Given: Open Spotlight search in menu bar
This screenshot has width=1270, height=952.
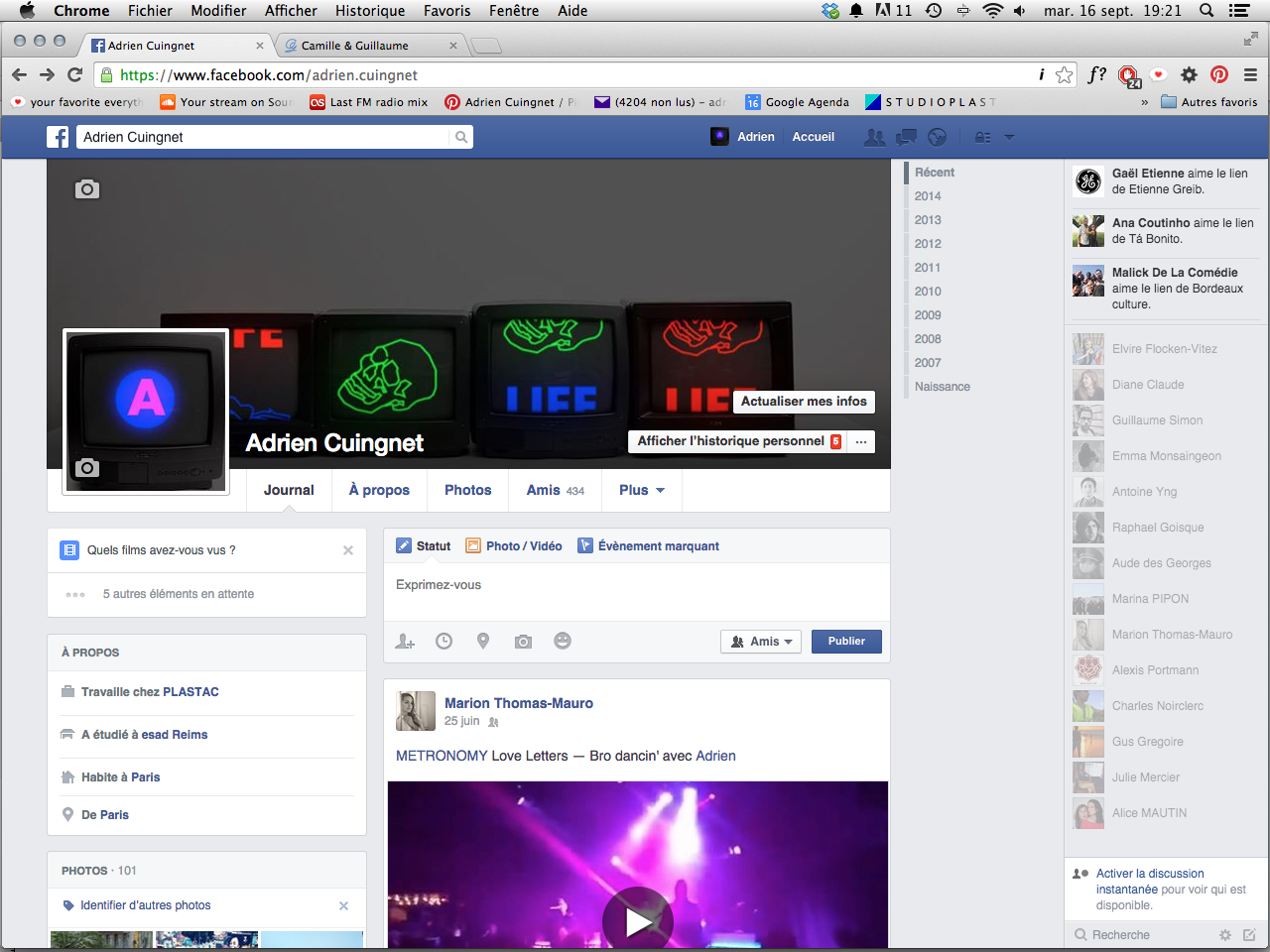Looking at the screenshot, I should click(1206, 11).
